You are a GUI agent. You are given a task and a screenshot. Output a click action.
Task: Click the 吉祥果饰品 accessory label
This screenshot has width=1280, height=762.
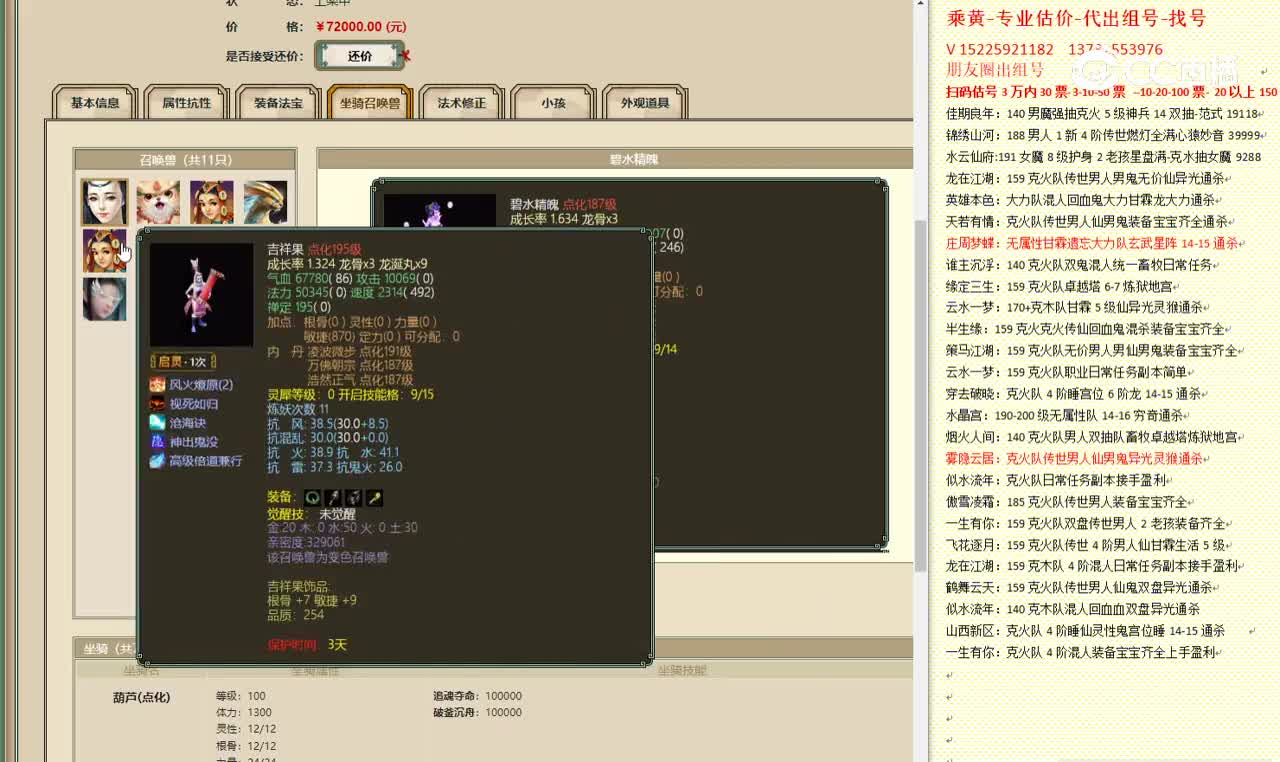pyautogui.click(x=297, y=587)
